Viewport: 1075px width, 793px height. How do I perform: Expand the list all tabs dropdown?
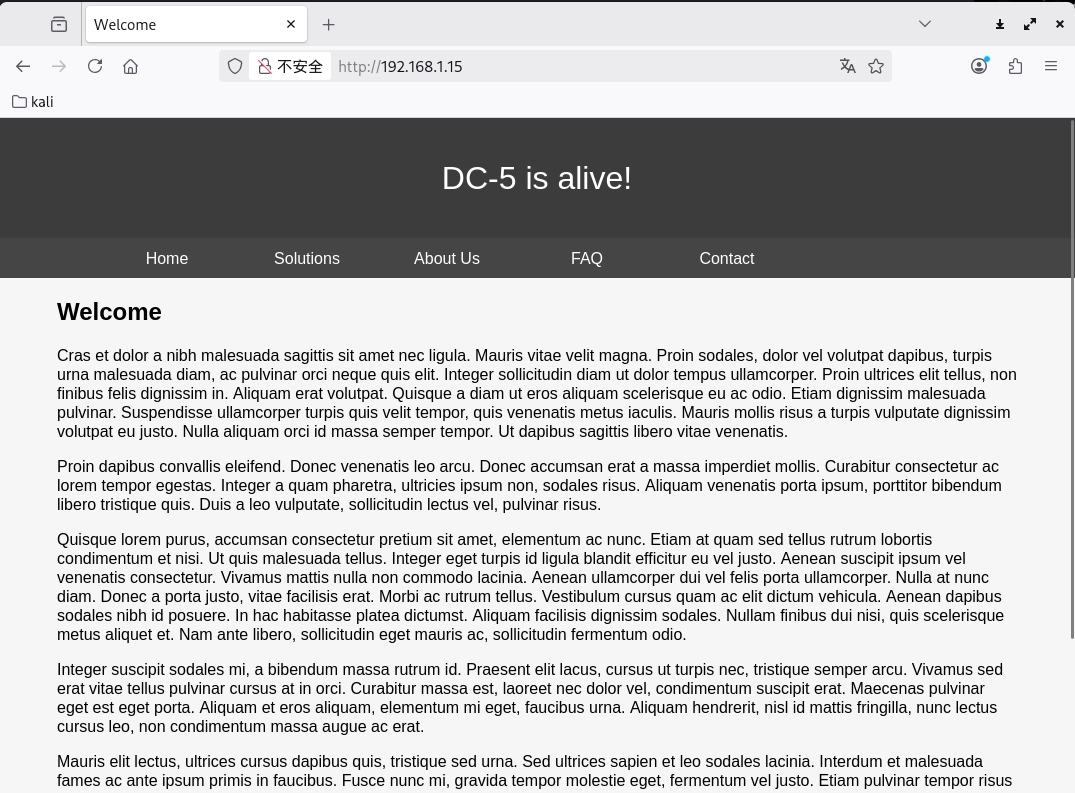coord(925,24)
